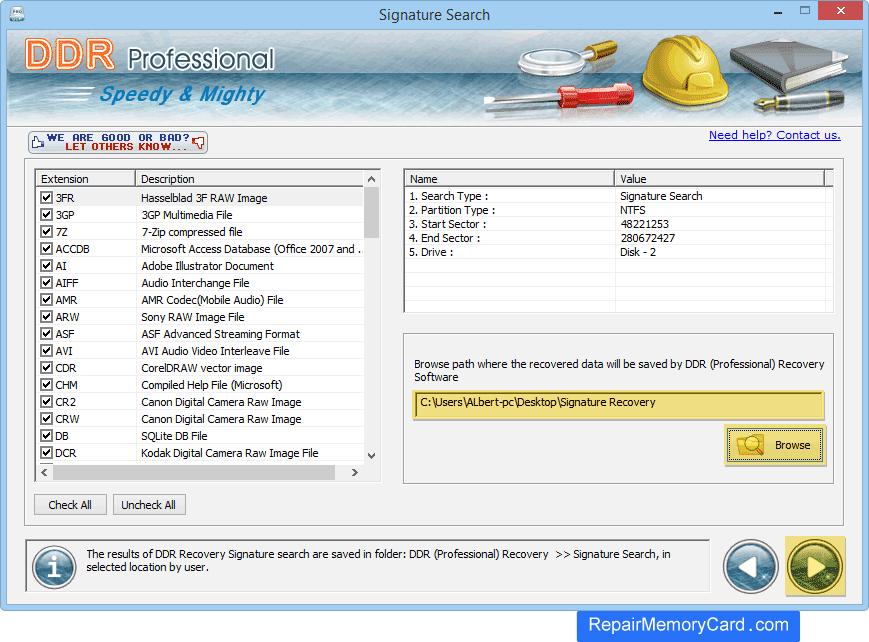
Task: Click the 'Search Type' row name
Action: click(449, 196)
